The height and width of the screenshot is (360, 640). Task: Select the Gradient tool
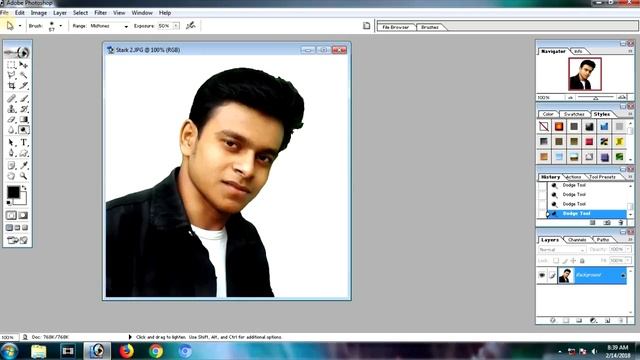coord(24,120)
